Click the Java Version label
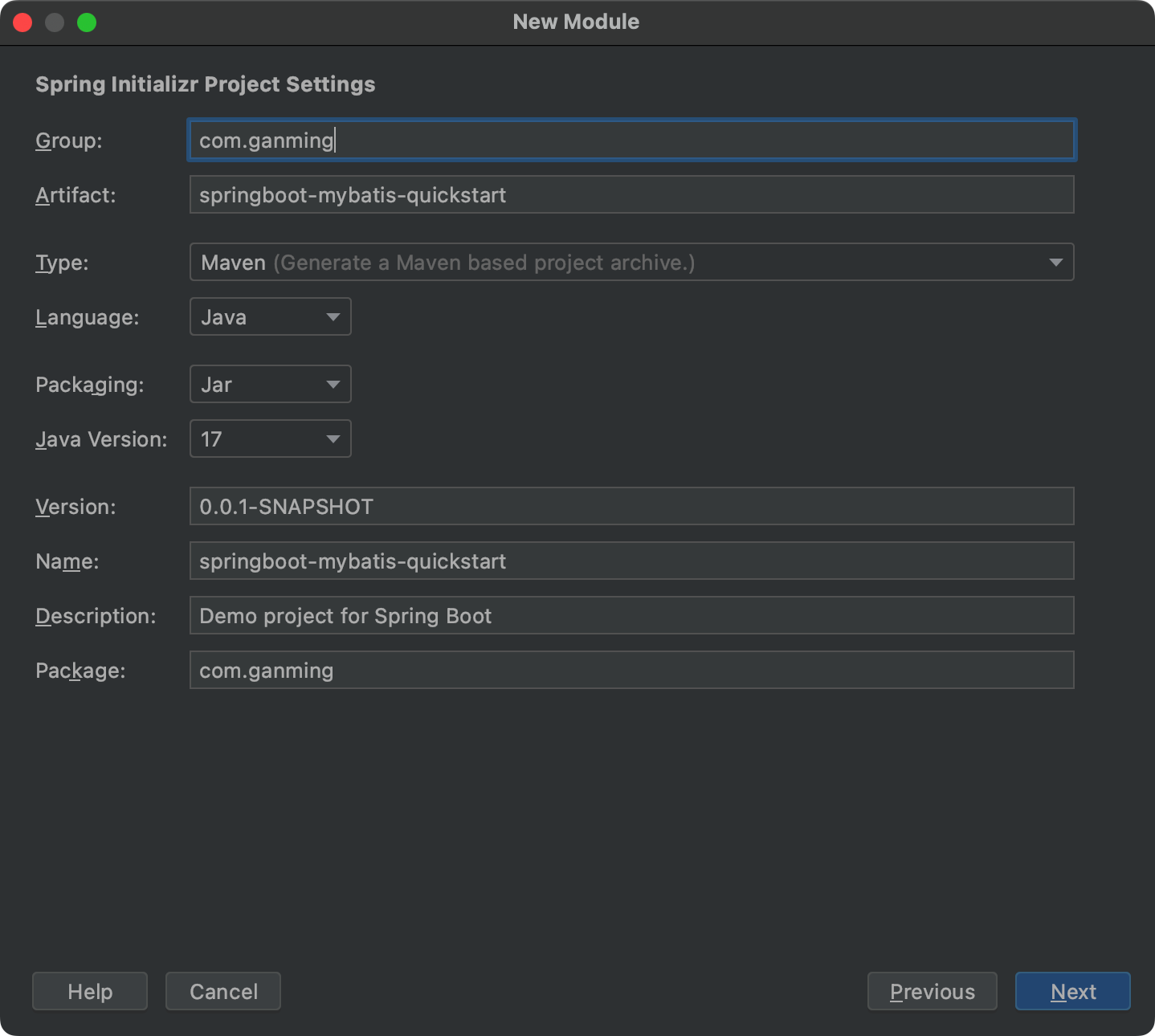Screen dimensions: 1155x1036 [101, 439]
